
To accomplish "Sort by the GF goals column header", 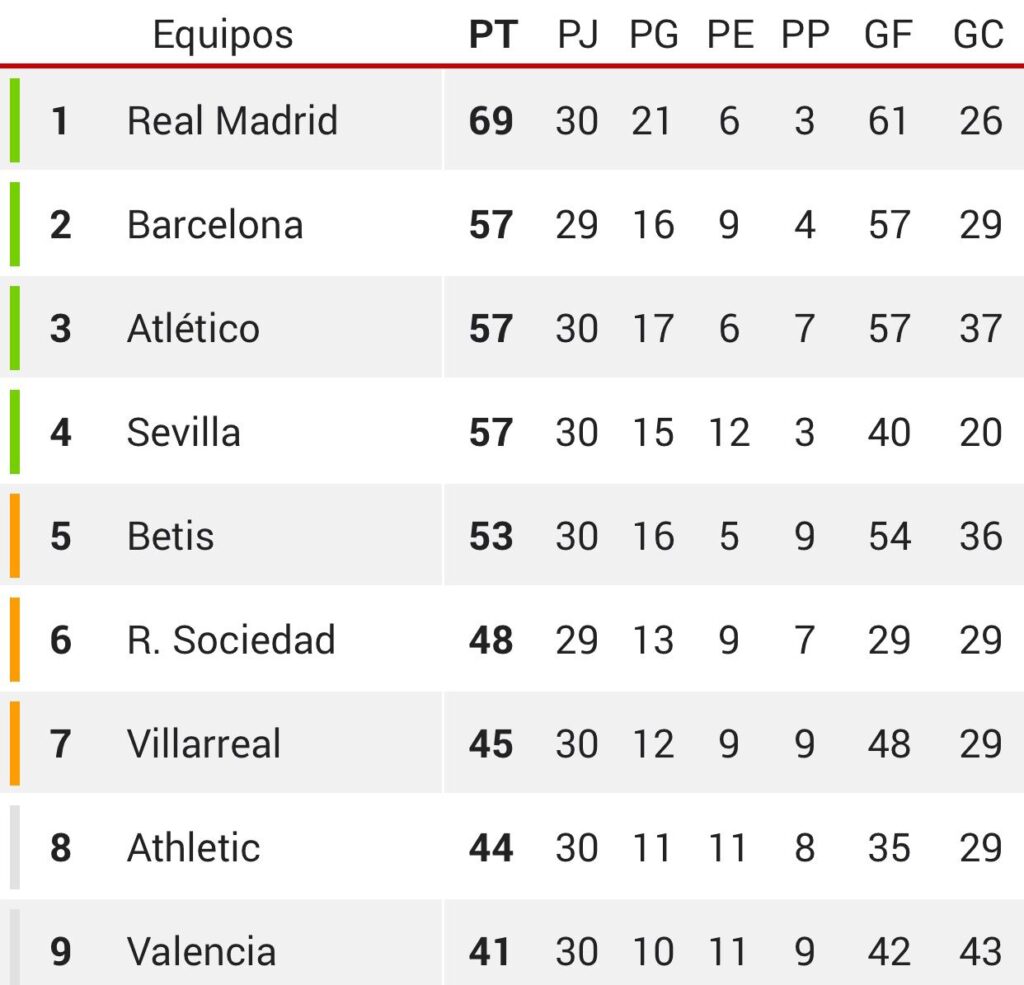I will [x=888, y=34].
